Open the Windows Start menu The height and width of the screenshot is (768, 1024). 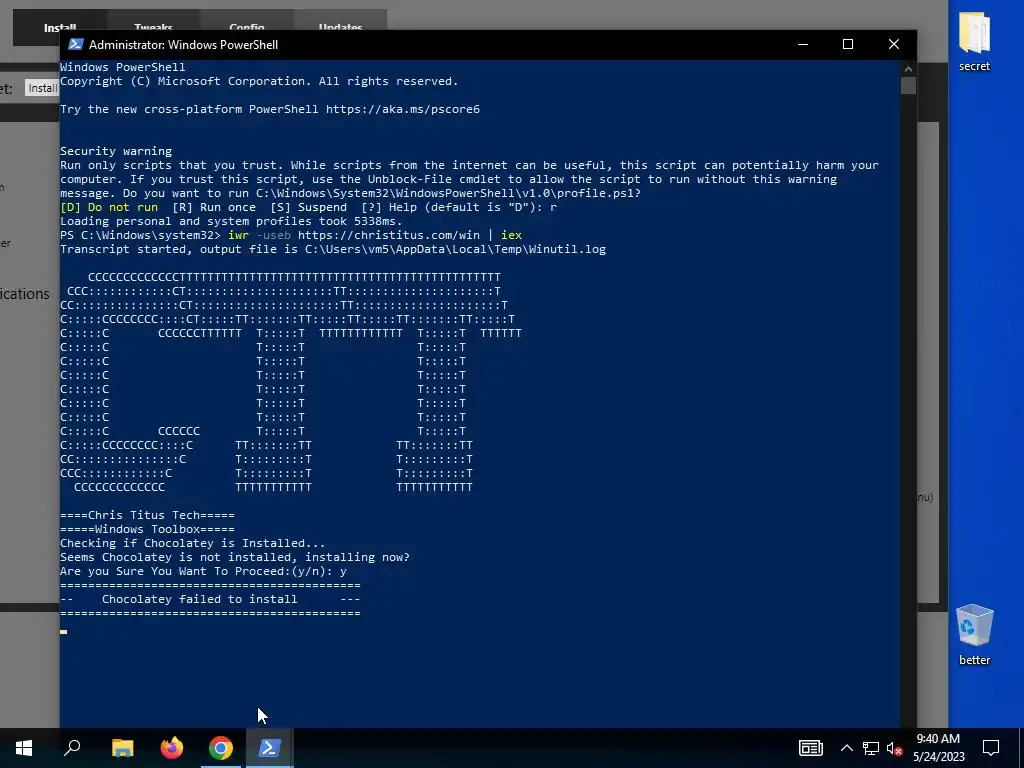(24, 748)
